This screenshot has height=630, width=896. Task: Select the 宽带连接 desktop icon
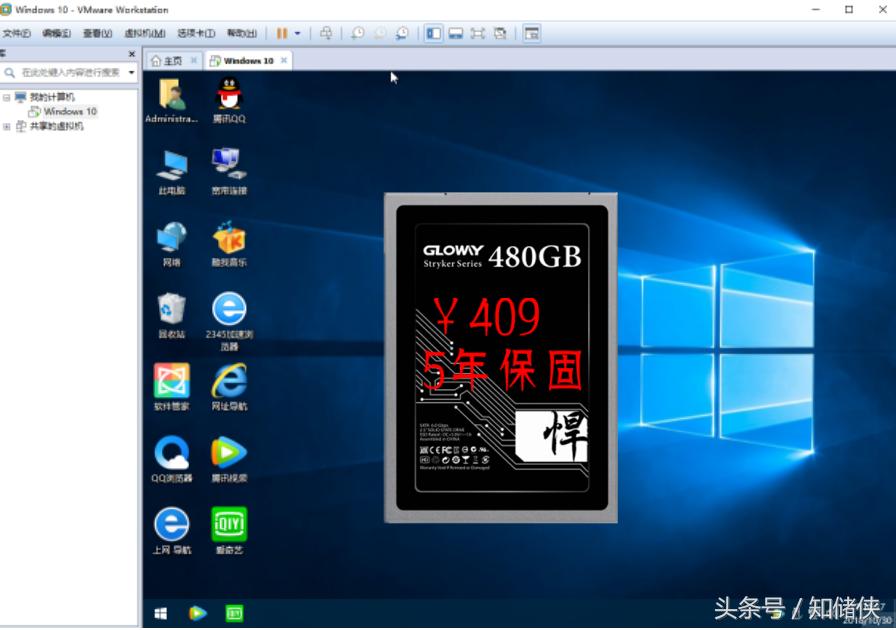click(229, 172)
